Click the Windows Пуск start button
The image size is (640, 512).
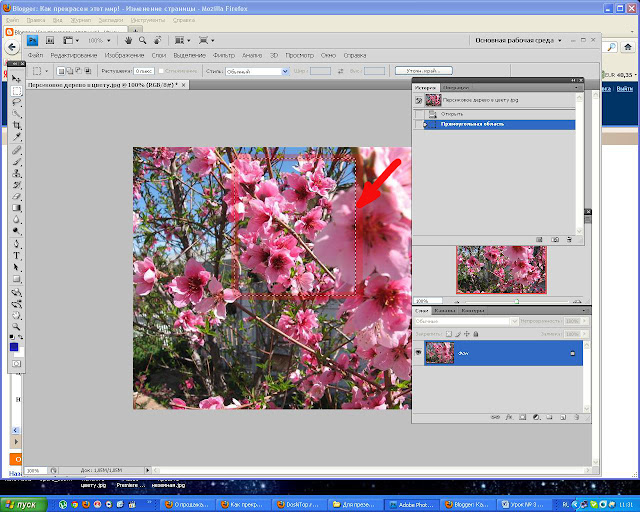click(x=19, y=504)
